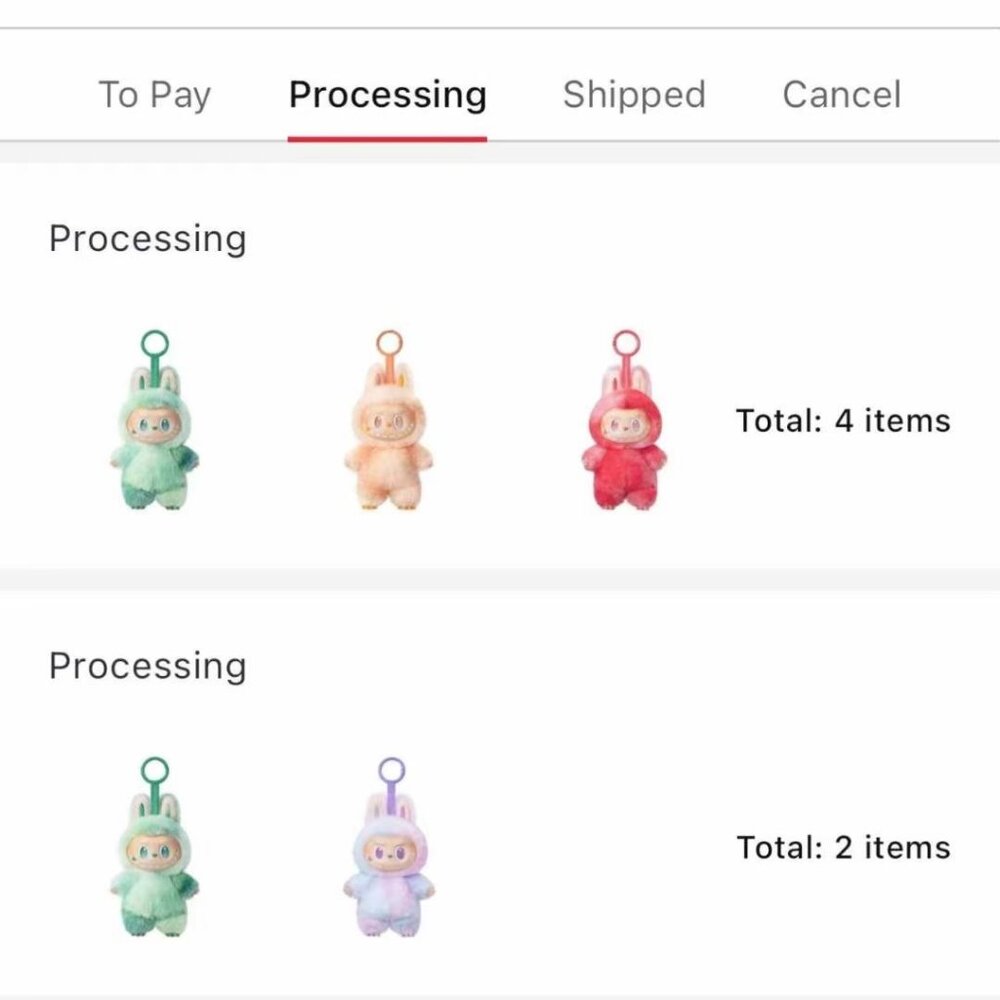Click green keyring loop in 4-item order

pos(155,345)
